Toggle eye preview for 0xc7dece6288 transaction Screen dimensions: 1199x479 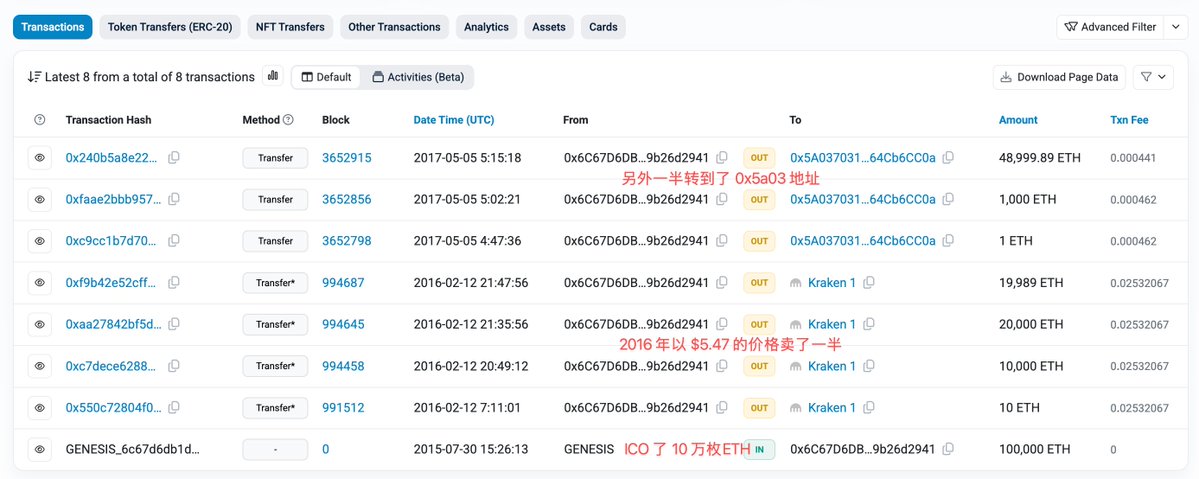(40, 366)
